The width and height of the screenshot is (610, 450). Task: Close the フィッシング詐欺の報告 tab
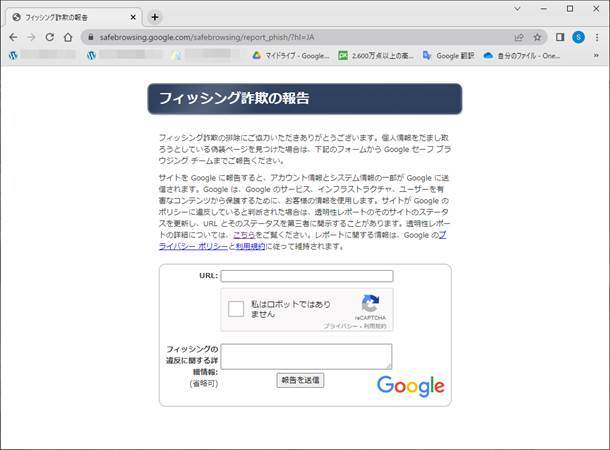click(132, 17)
